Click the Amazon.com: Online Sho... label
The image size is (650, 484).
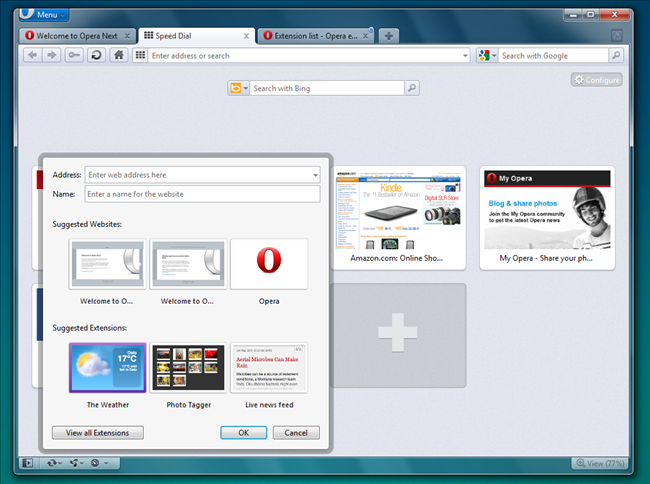pyautogui.click(x=397, y=258)
